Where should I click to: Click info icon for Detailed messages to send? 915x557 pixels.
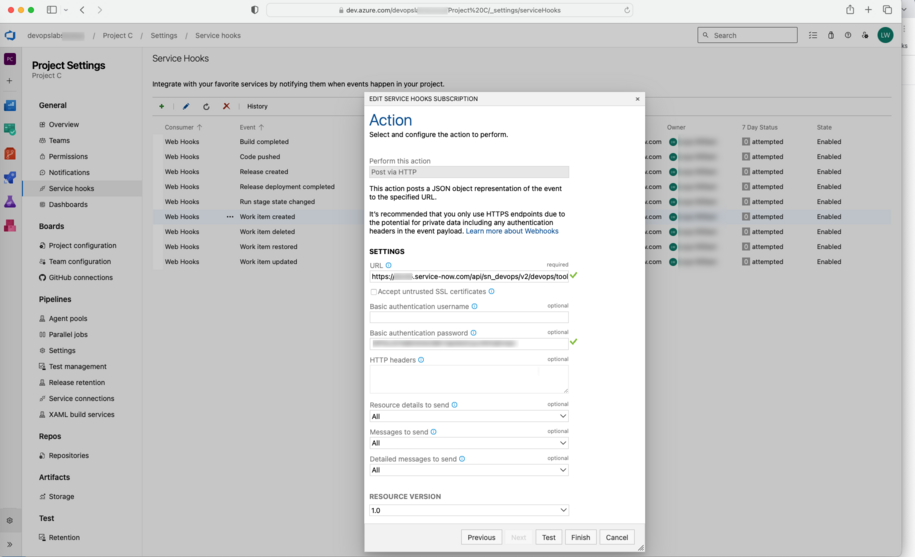[462, 459]
